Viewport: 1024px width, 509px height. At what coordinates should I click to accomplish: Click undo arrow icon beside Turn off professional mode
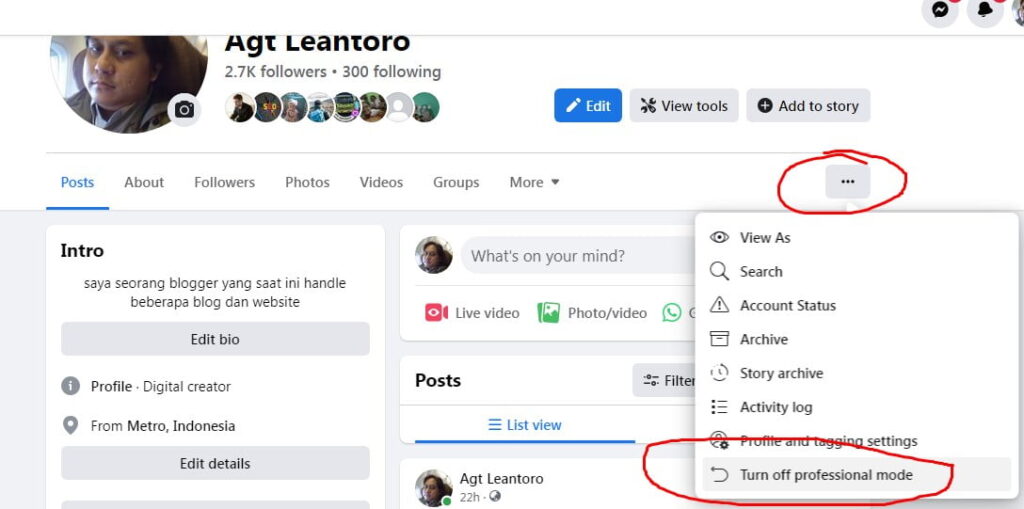719,475
